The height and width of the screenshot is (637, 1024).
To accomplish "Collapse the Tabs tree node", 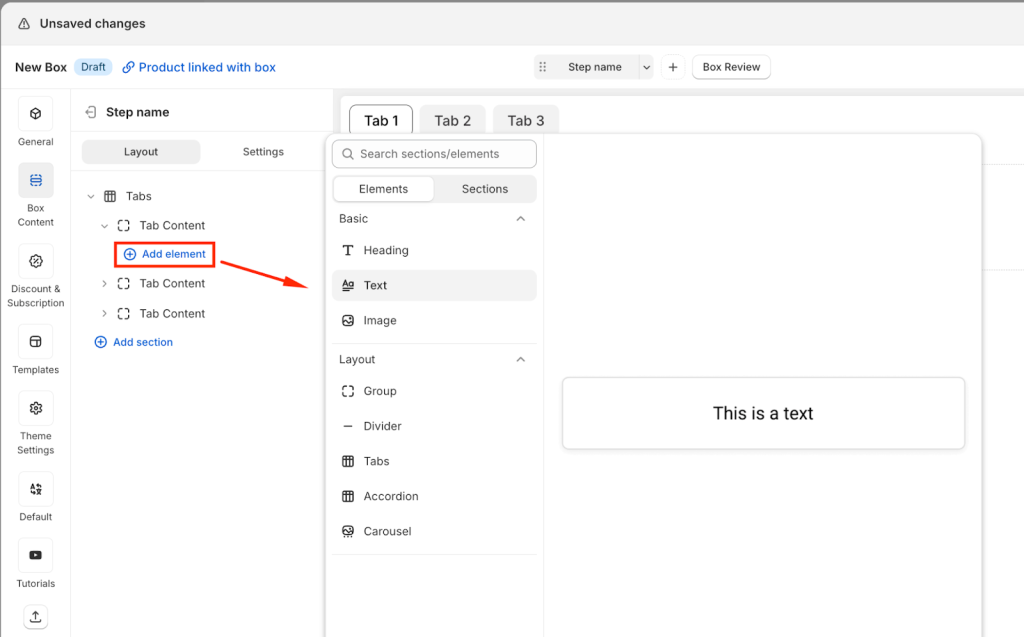I will (x=91, y=197).
